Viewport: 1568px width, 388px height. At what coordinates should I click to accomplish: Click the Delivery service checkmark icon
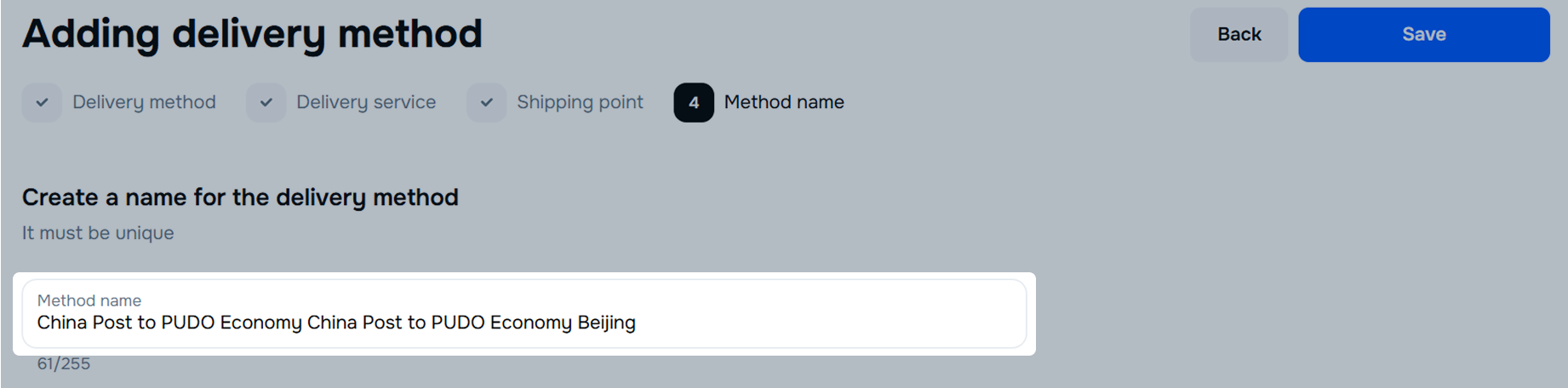[x=266, y=103]
